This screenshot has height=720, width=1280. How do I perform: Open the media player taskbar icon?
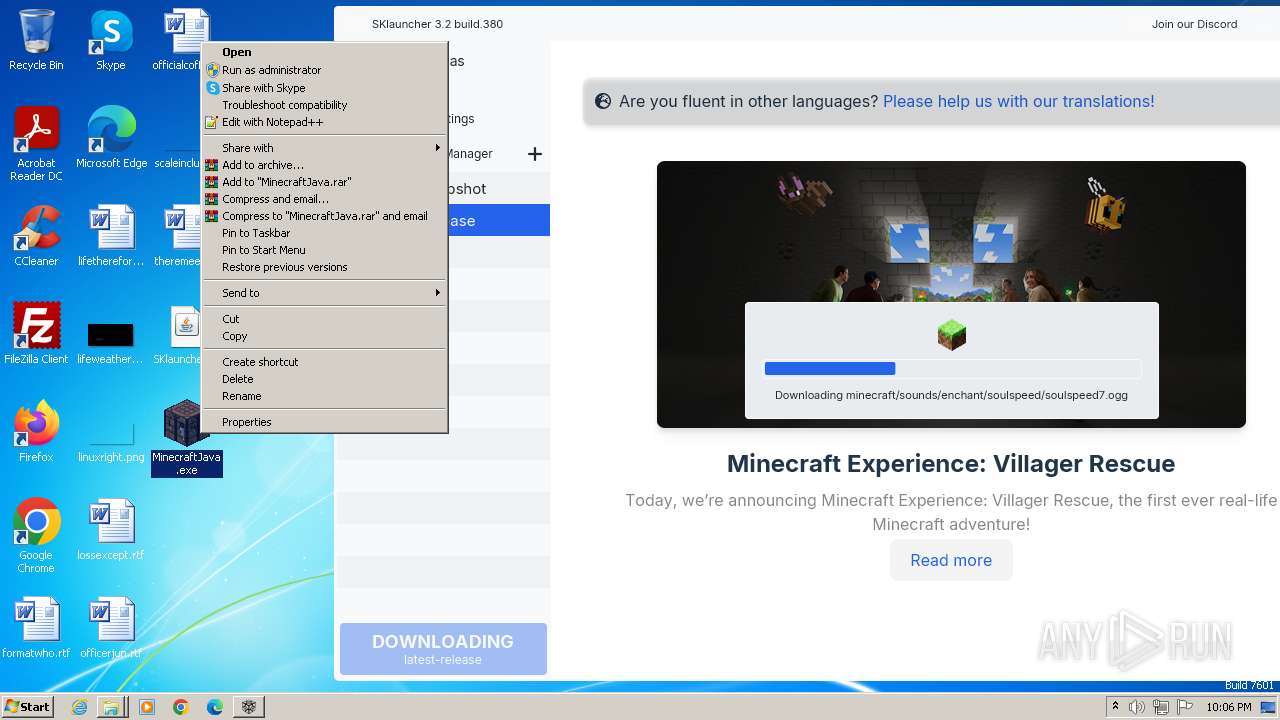point(147,707)
